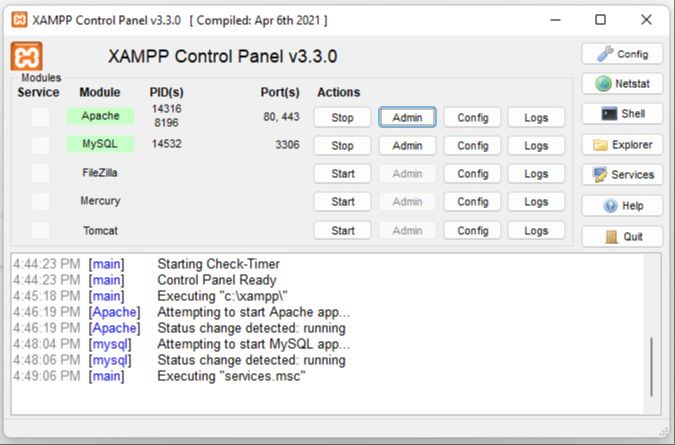675x445 pixels.
Task: Open Mercury Config options
Action: click(472, 201)
